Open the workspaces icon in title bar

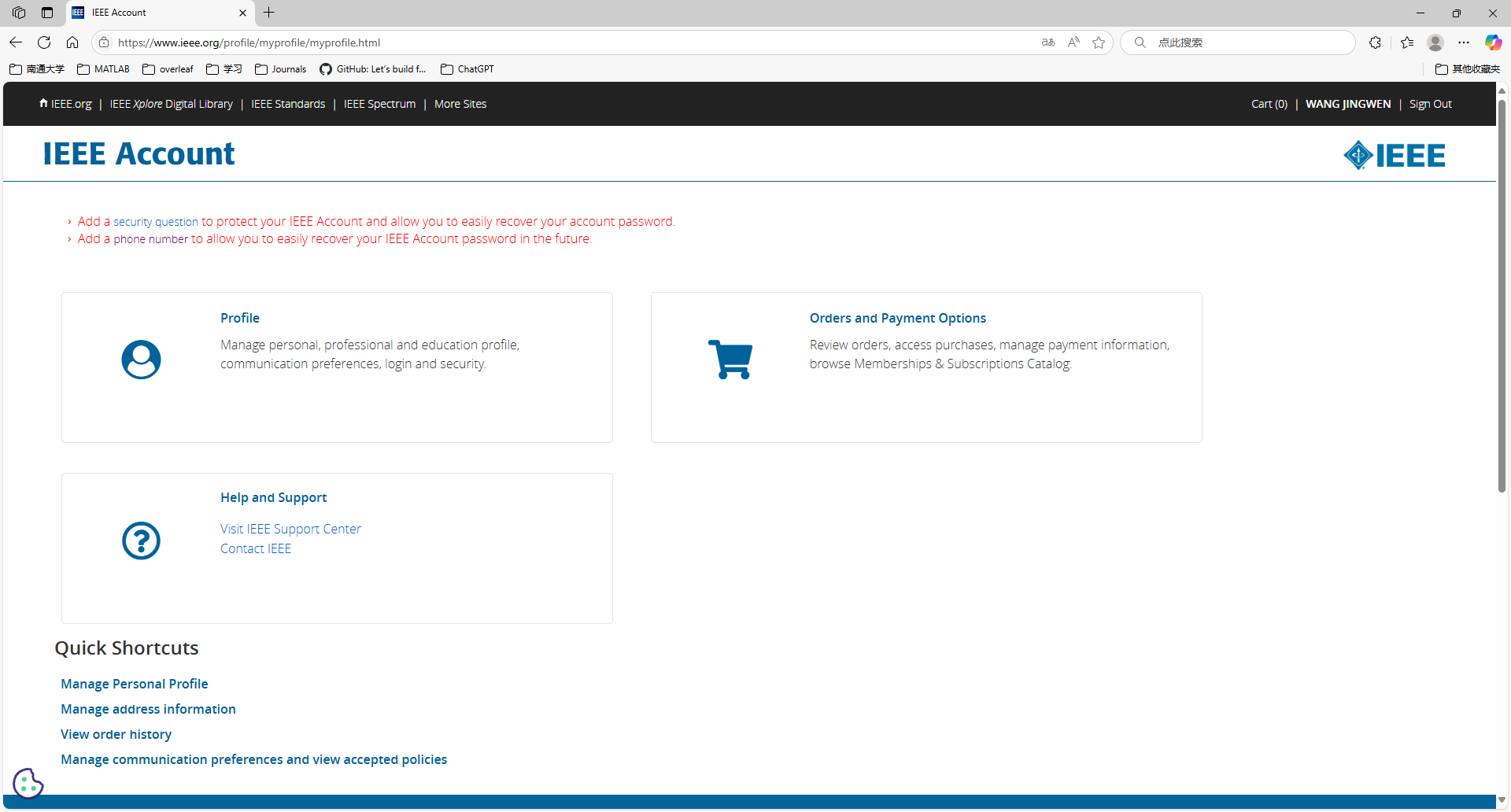[19, 13]
